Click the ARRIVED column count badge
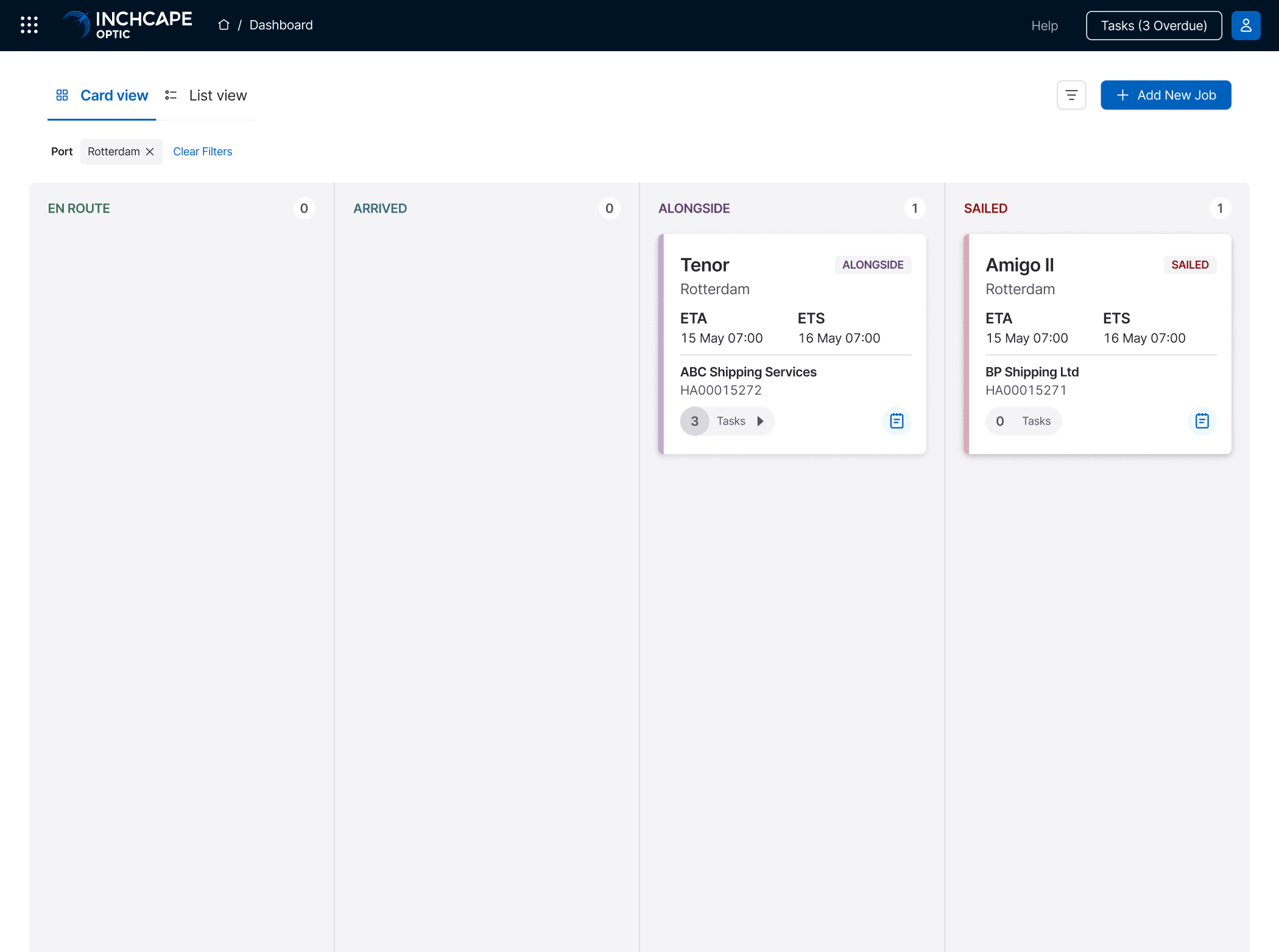This screenshot has height=952, width=1279. click(609, 208)
